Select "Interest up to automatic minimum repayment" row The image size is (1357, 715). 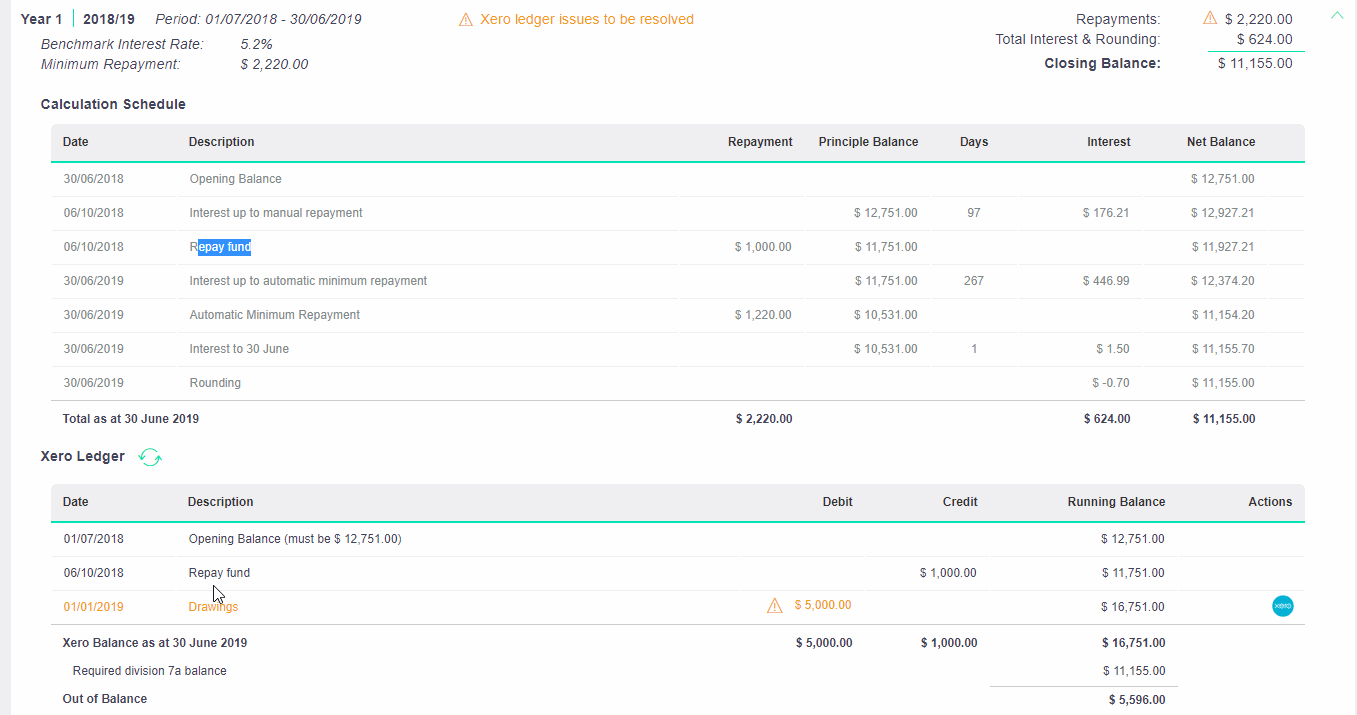[308, 281]
